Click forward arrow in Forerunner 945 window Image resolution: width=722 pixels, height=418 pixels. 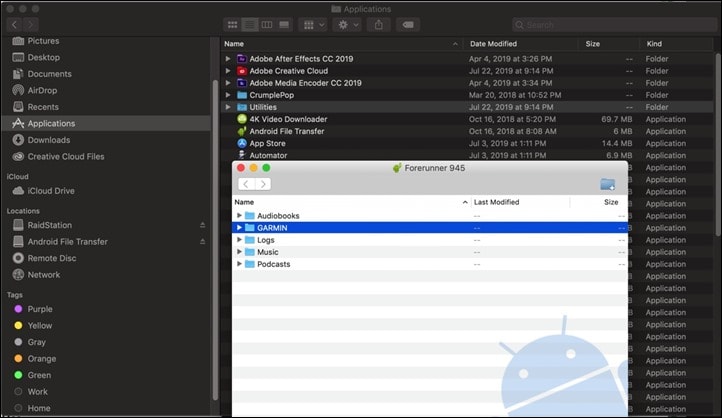point(263,184)
